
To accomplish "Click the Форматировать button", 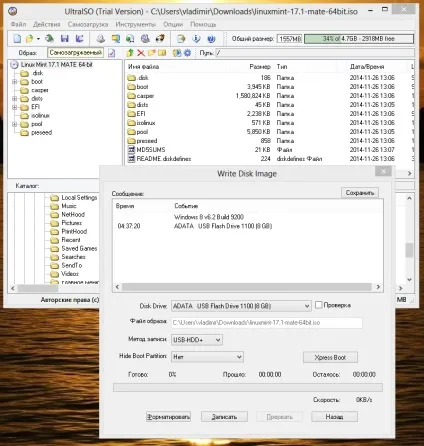I will [168, 417].
